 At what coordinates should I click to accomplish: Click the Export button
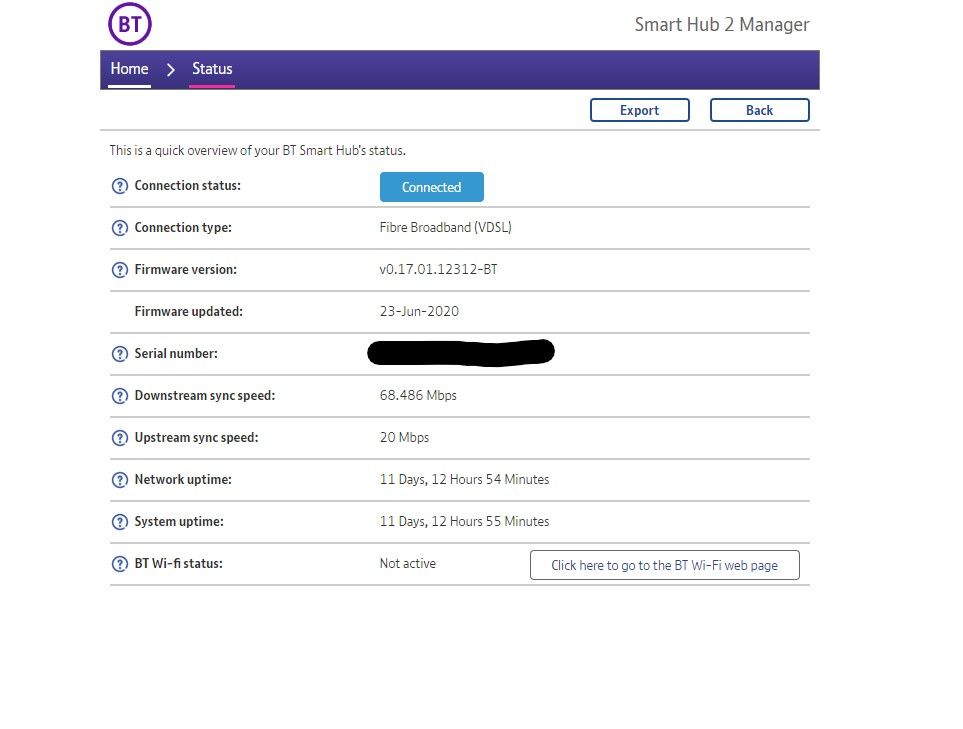pyautogui.click(x=640, y=110)
